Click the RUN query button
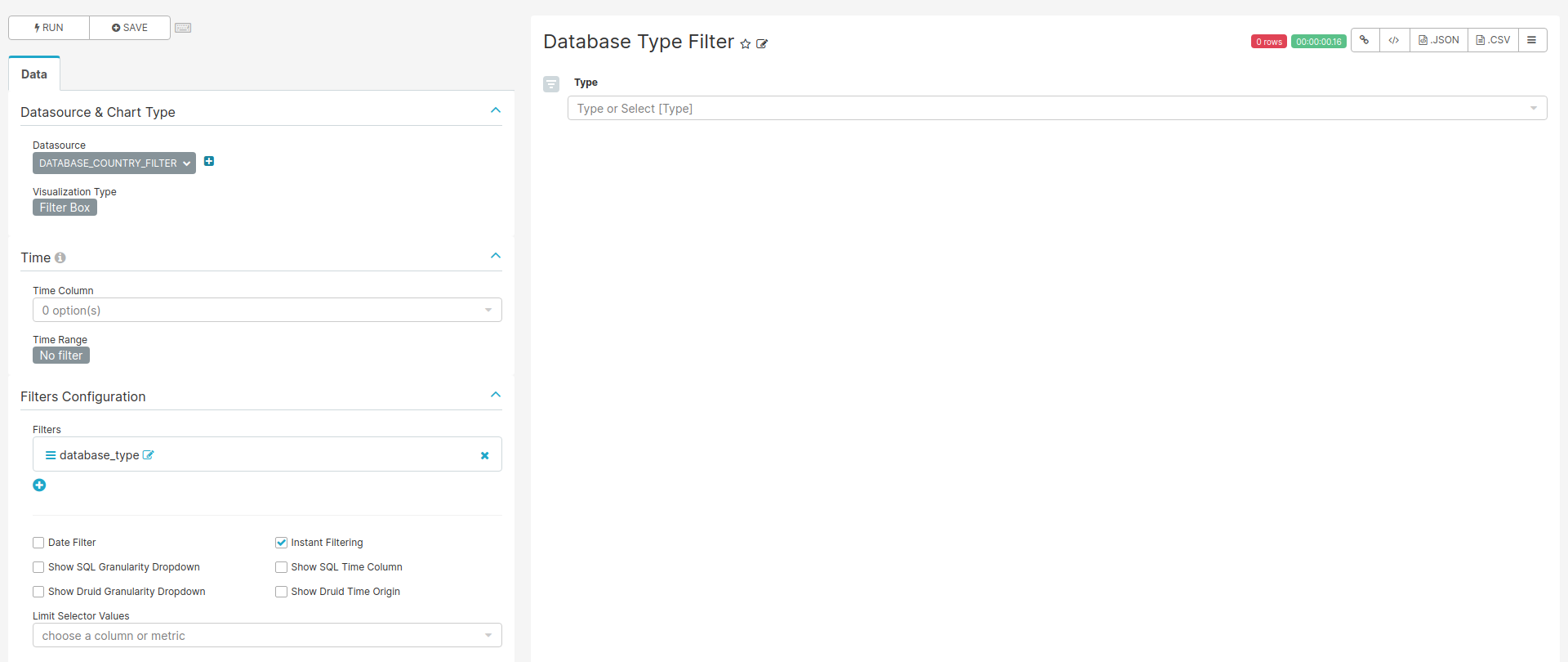Screen dimensions: 1568x662 point(49,28)
